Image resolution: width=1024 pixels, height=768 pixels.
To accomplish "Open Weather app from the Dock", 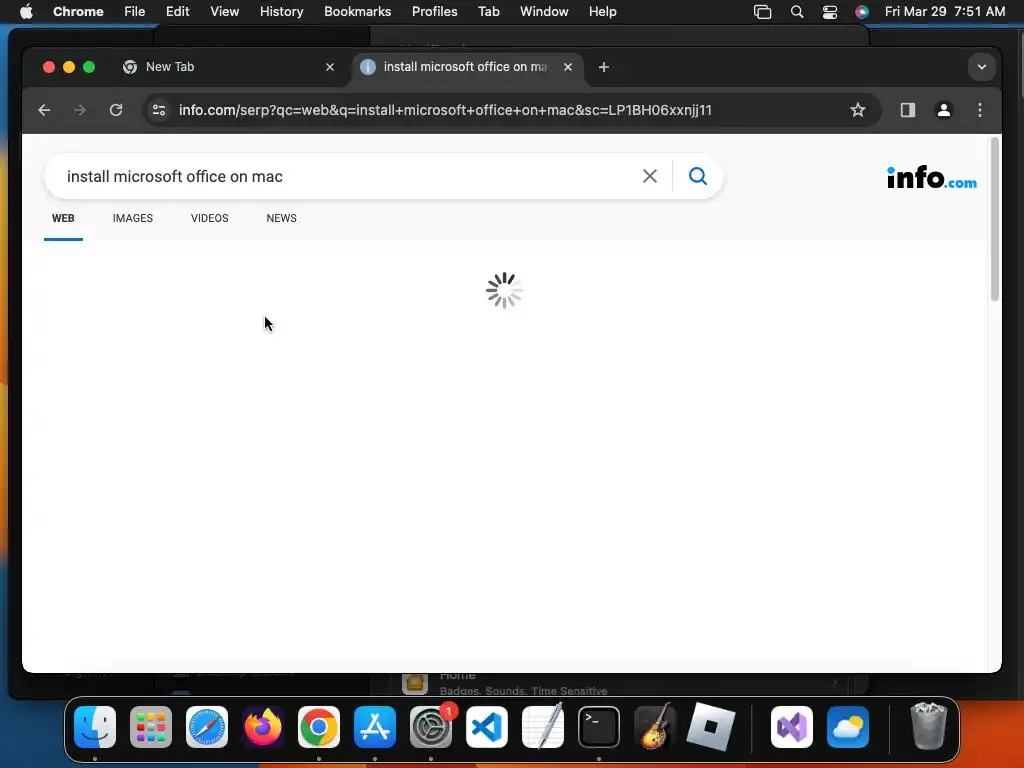I will click(848, 727).
